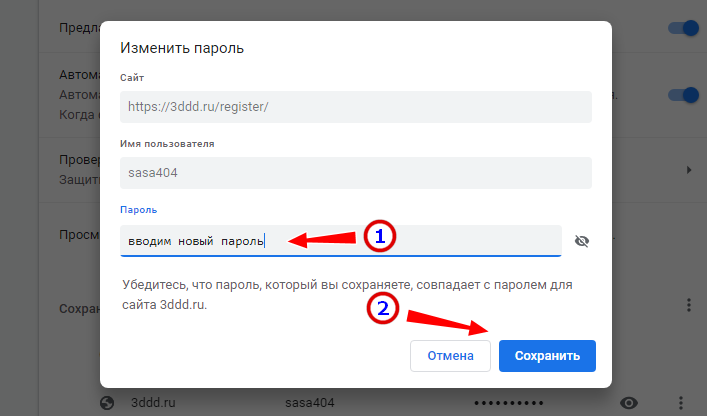
Task: Toggle the top offer-to-save passwords switch
Action: [x=684, y=28]
